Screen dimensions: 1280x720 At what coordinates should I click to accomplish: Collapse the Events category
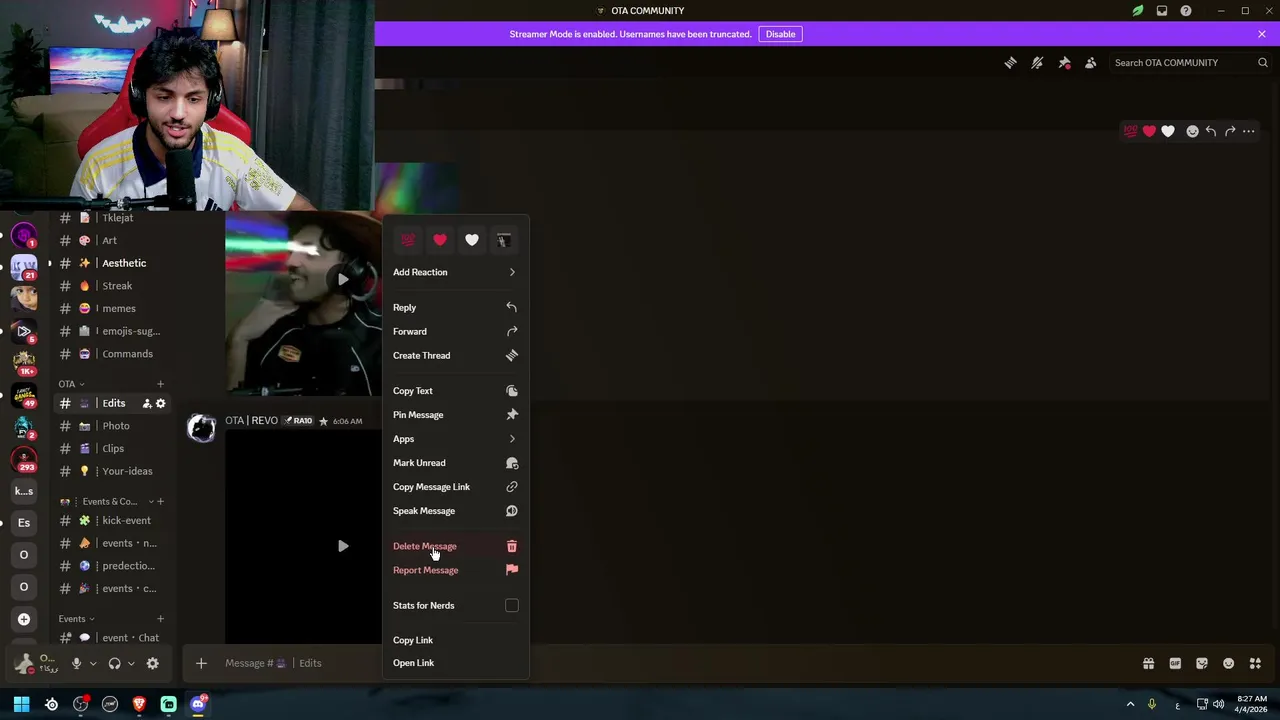pyautogui.click(x=77, y=619)
